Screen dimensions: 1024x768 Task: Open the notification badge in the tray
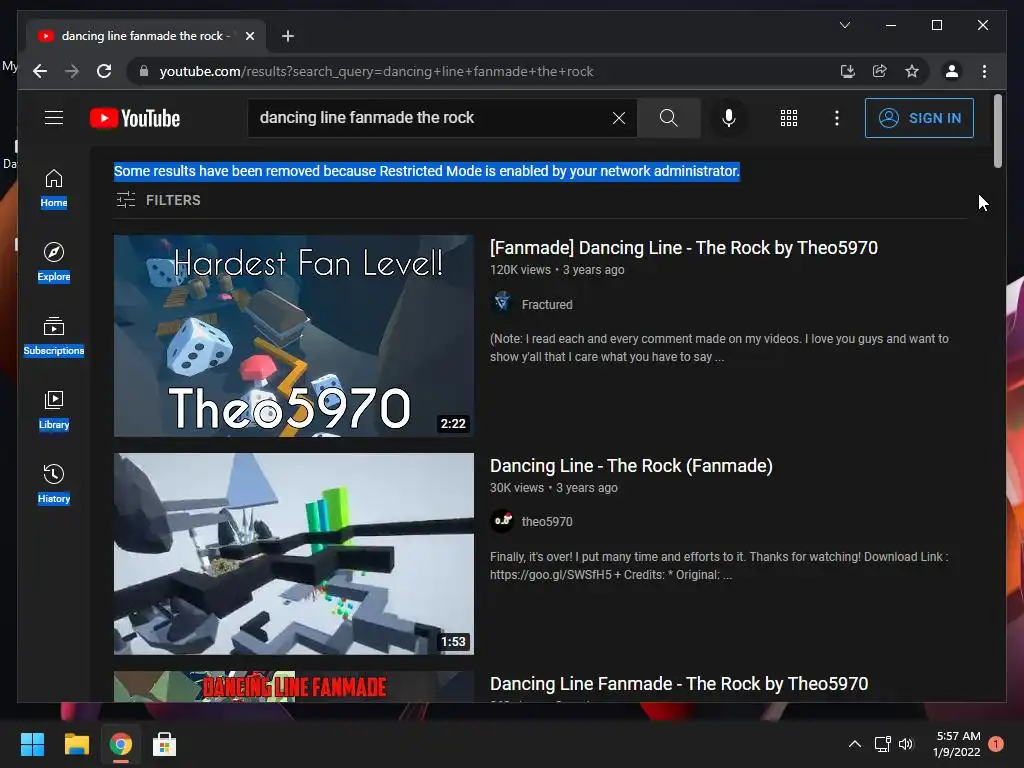click(996, 744)
